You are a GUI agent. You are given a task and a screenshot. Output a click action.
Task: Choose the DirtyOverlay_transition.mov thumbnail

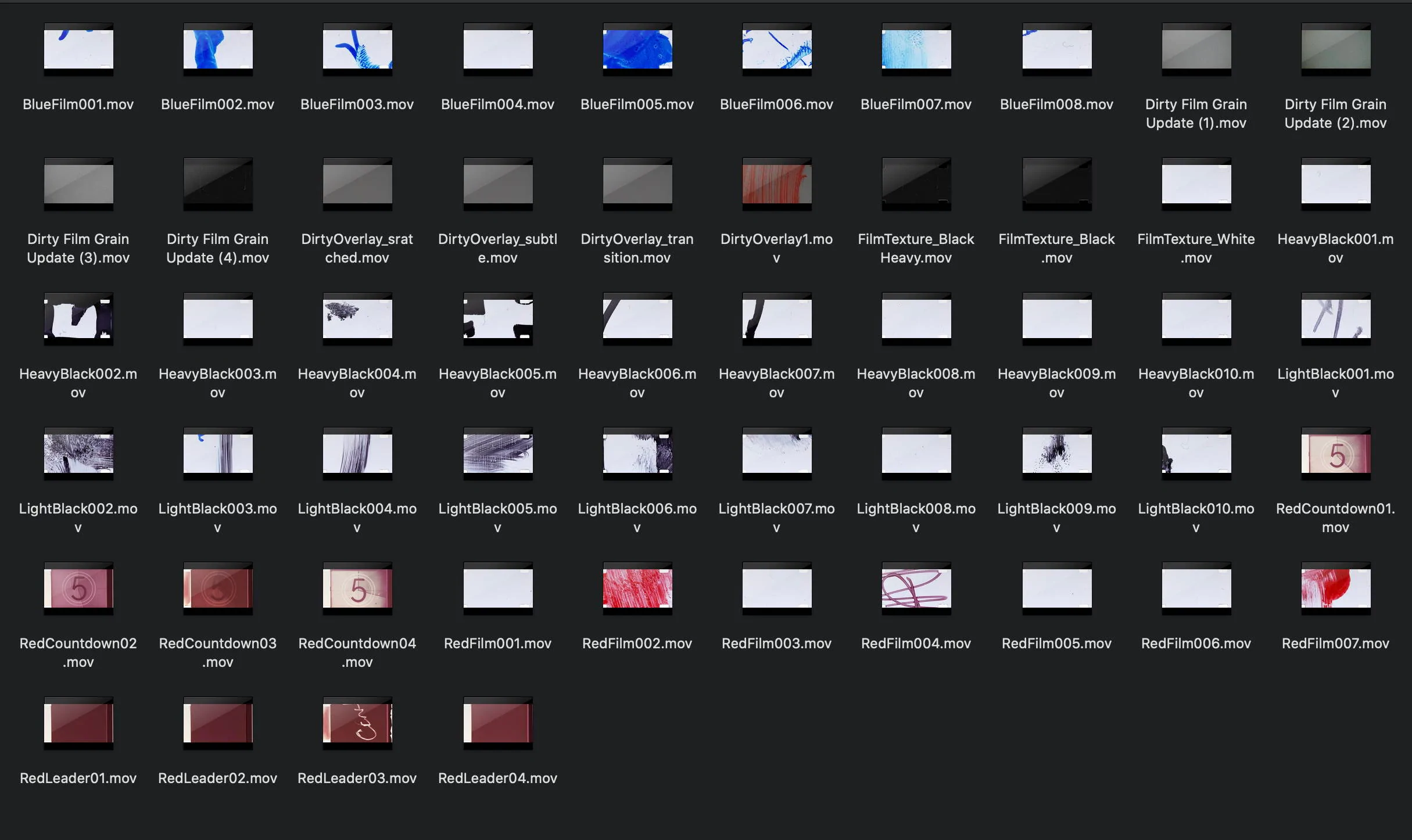coord(637,184)
